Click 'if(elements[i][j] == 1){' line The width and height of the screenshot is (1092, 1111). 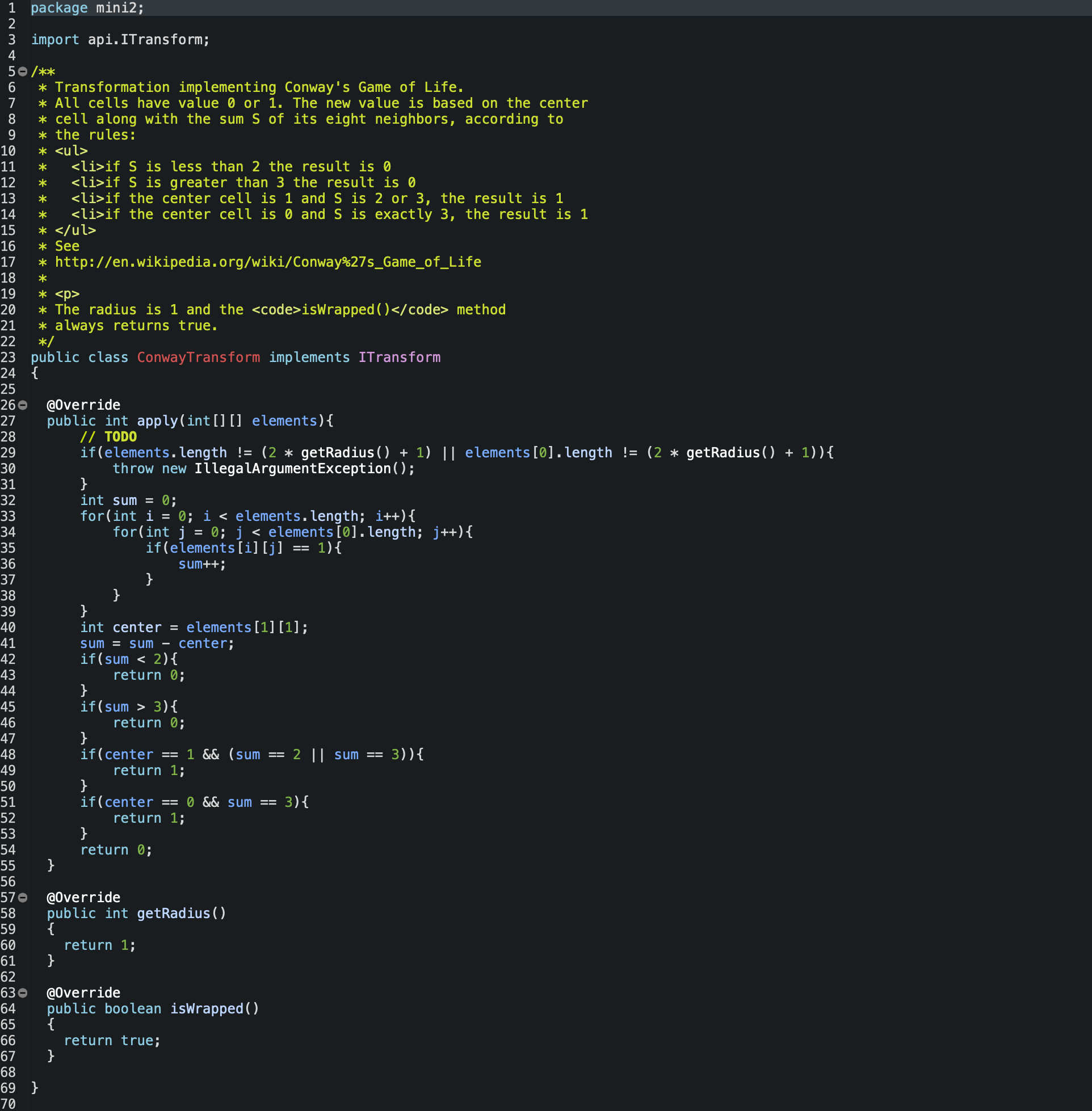coord(243,548)
